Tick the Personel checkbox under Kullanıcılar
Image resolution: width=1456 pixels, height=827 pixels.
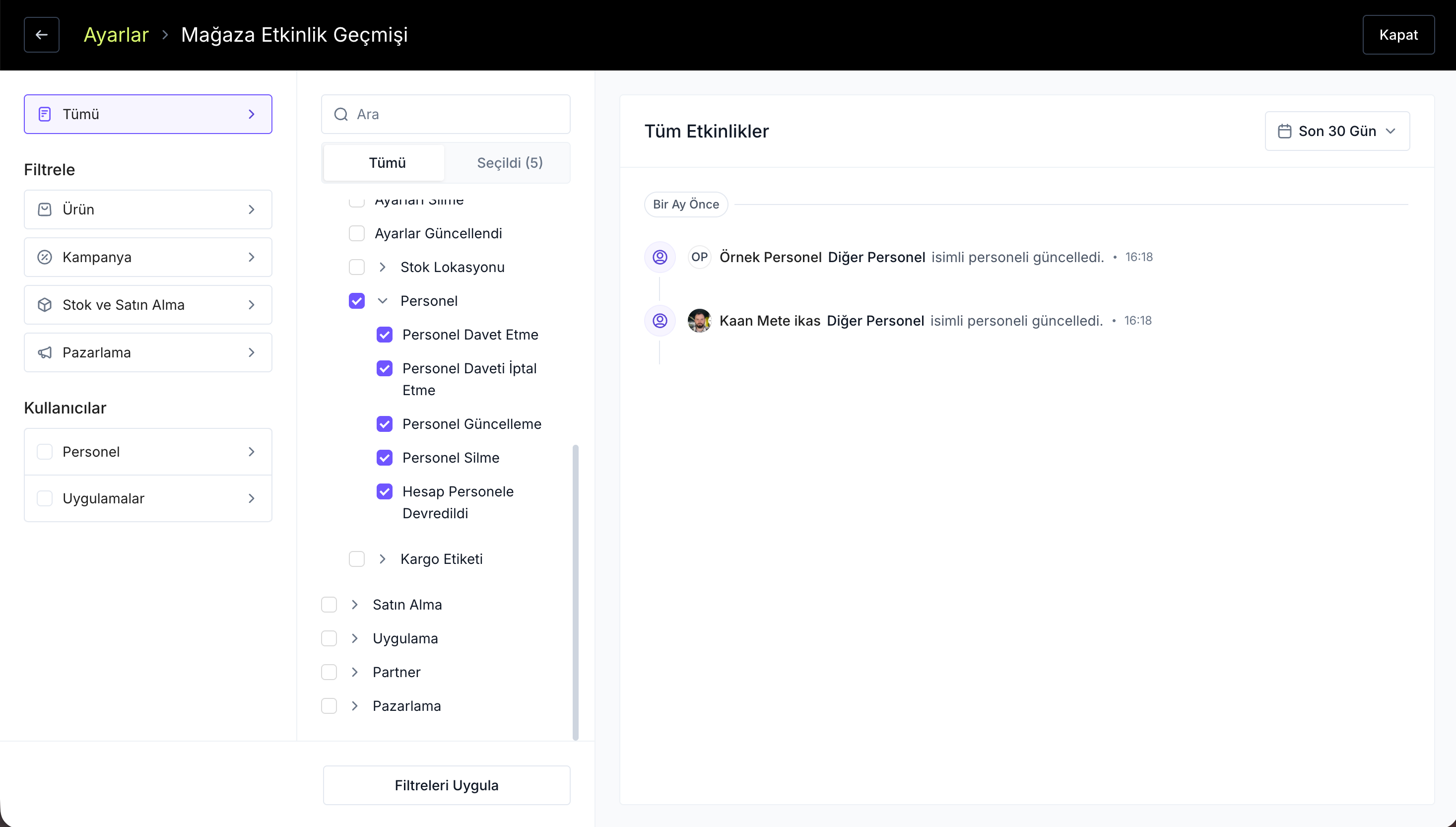(x=45, y=452)
